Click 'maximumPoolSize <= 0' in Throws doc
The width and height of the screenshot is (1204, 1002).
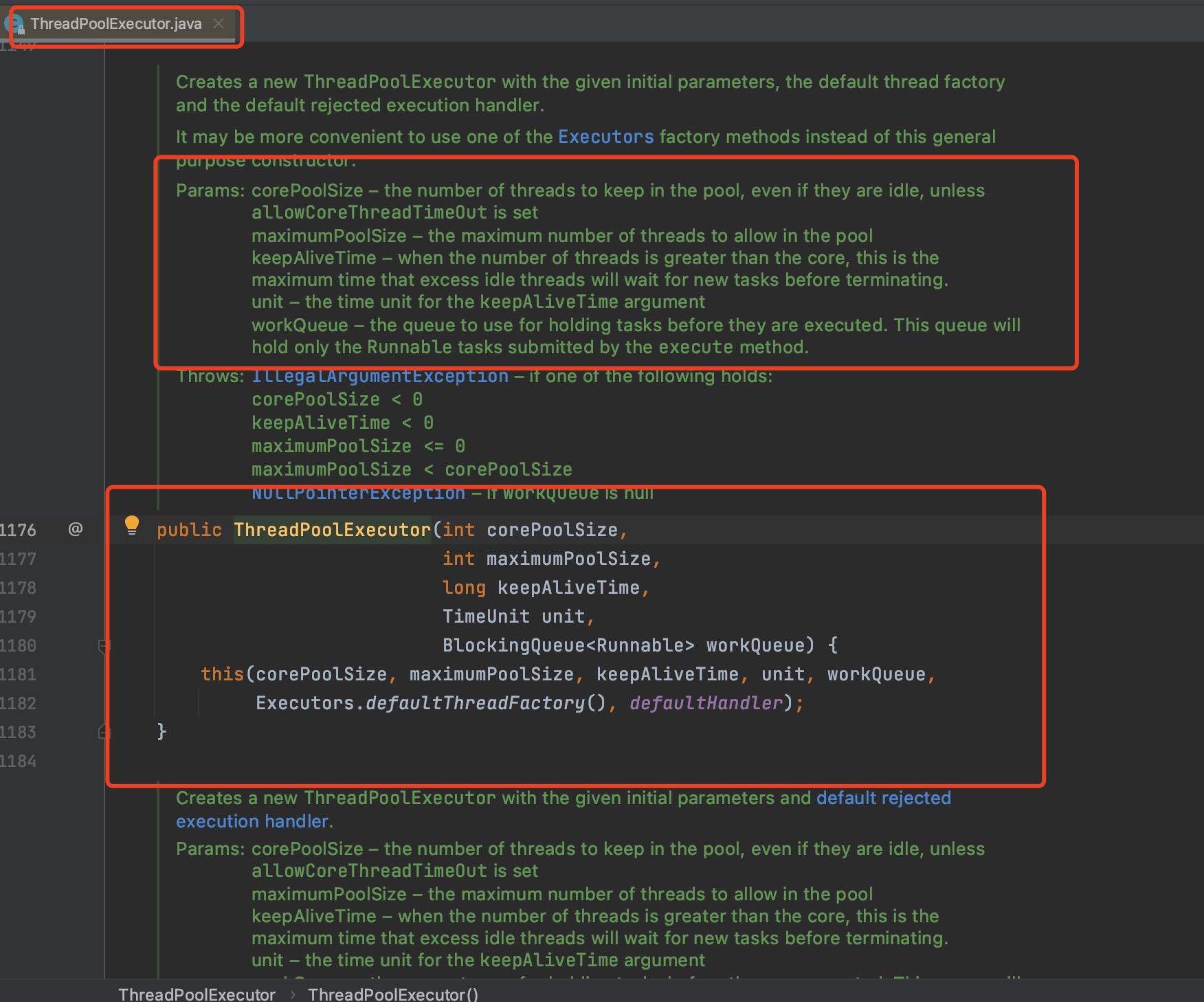click(358, 446)
